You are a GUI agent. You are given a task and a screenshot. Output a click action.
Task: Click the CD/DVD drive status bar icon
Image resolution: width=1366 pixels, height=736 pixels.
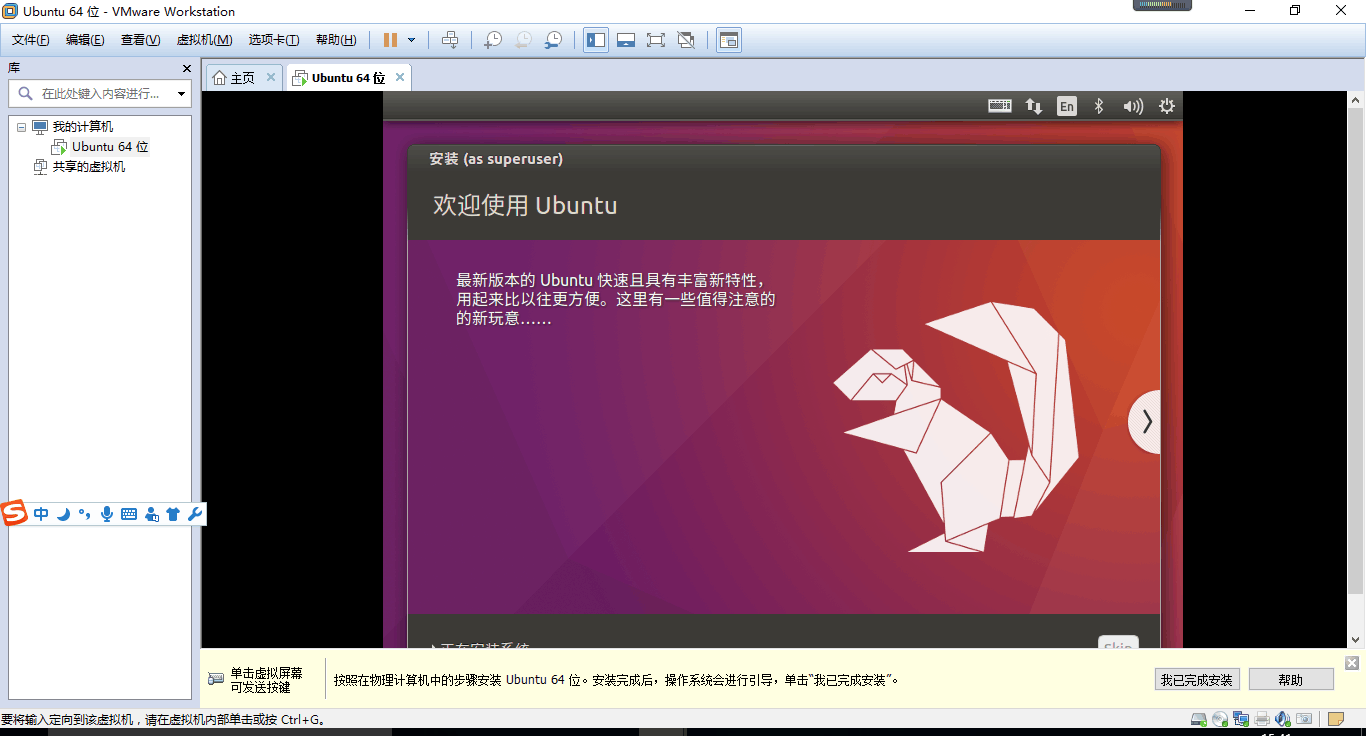click(1219, 719)
